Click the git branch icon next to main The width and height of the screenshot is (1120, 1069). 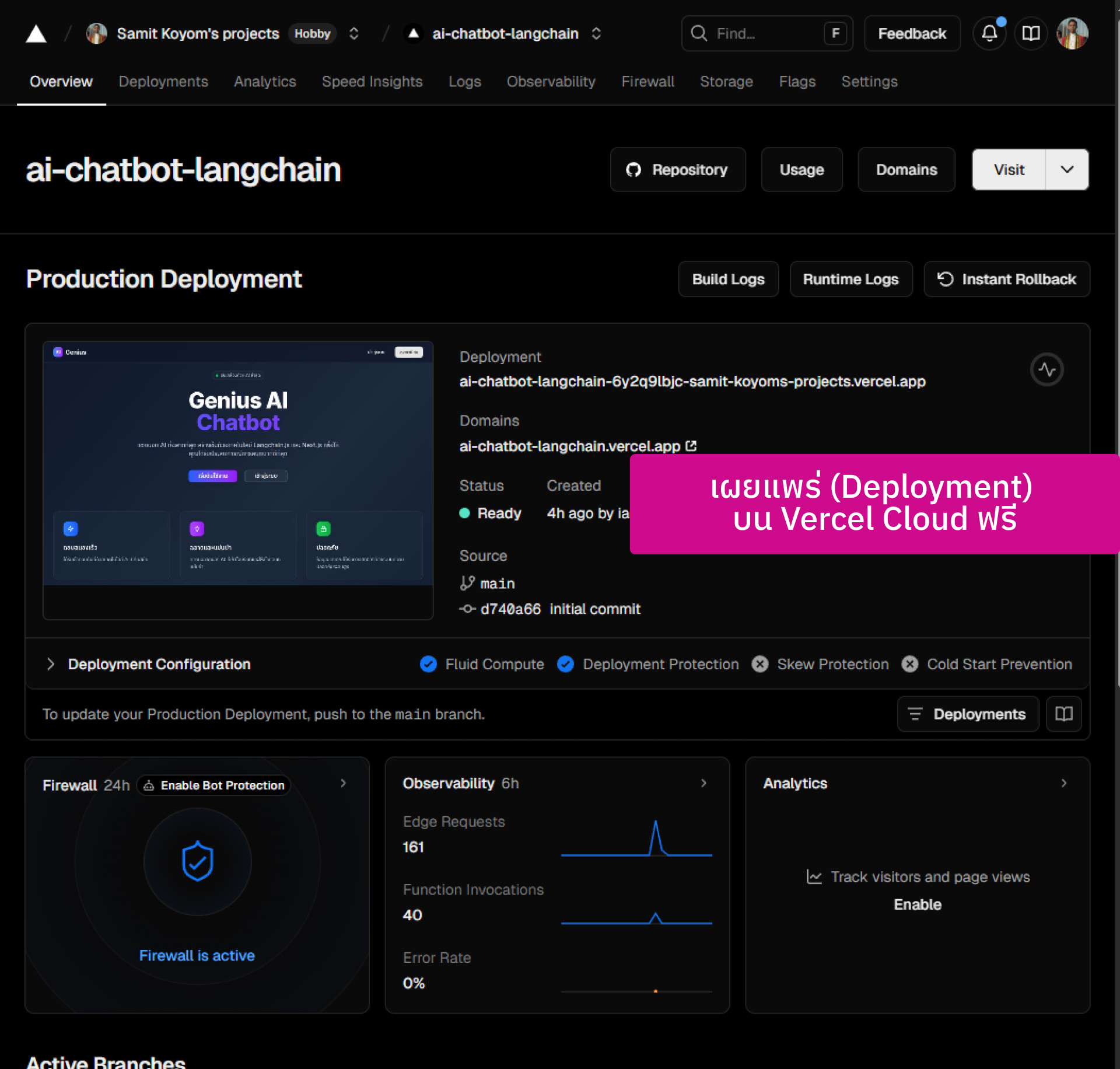467,583
